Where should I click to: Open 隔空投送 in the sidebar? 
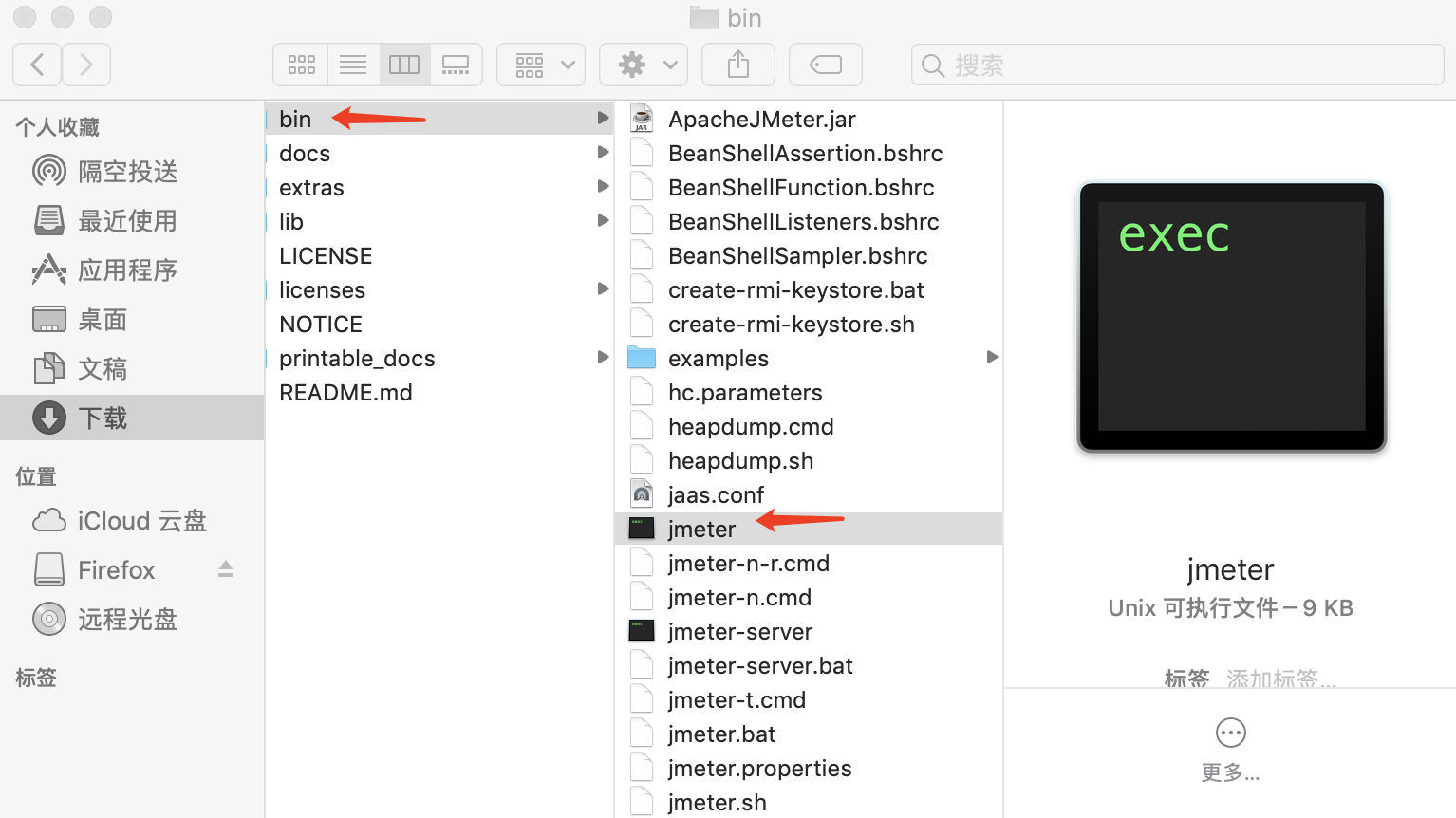tap(132, 172)
